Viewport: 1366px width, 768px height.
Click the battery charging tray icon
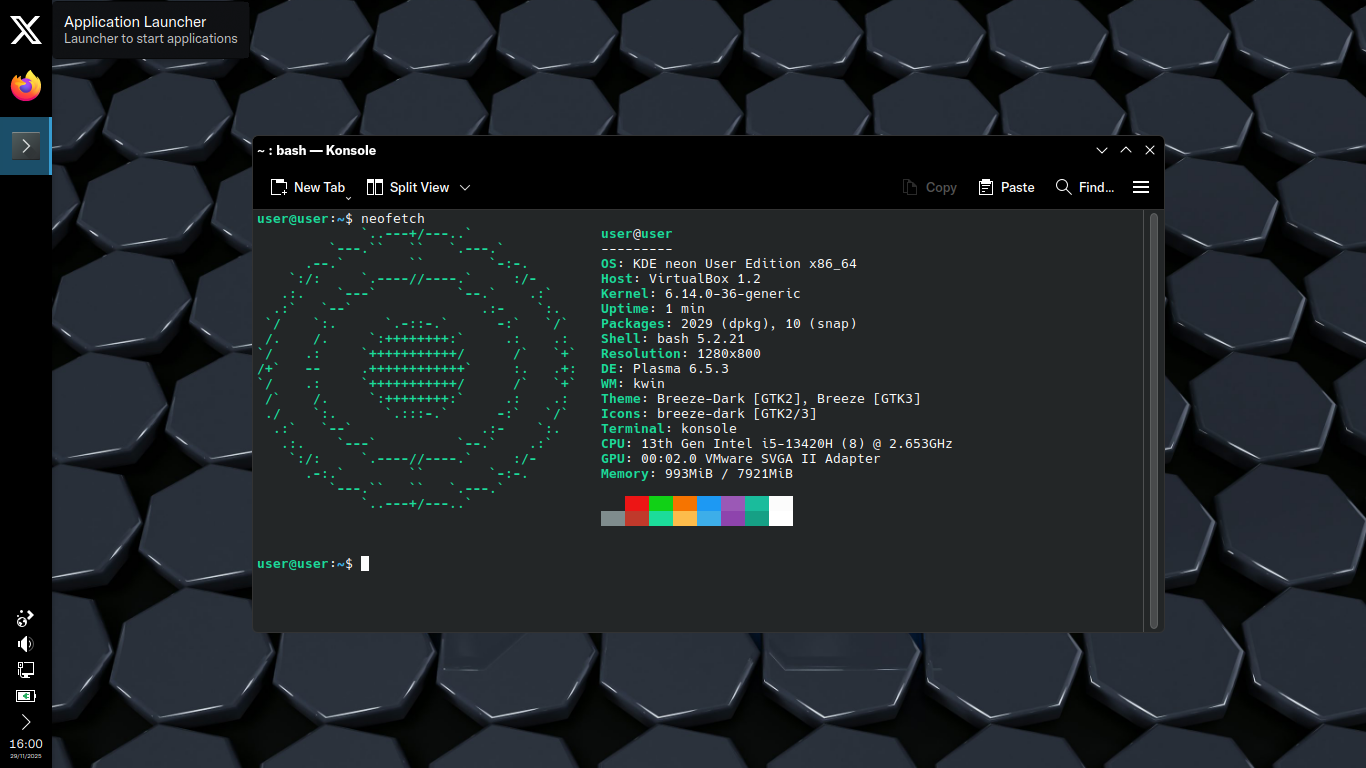[26, 696]
